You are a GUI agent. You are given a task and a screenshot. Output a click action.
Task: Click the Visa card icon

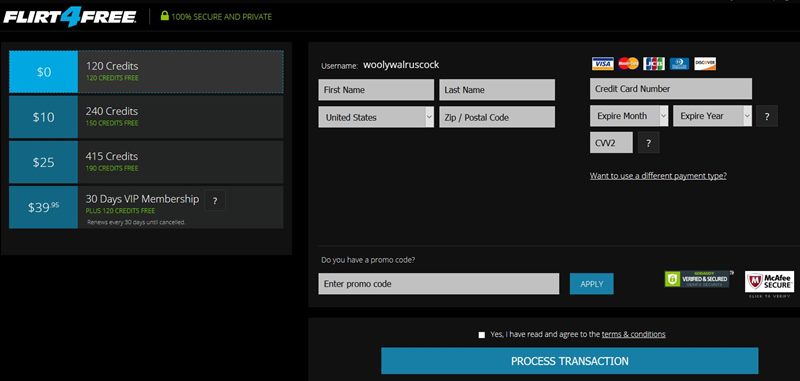point(603,63)
